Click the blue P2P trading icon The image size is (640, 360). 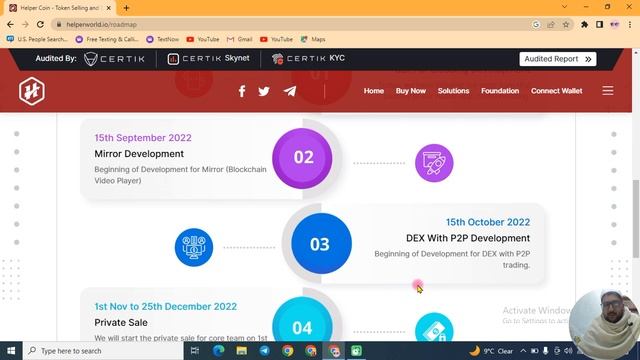point(194,247)
